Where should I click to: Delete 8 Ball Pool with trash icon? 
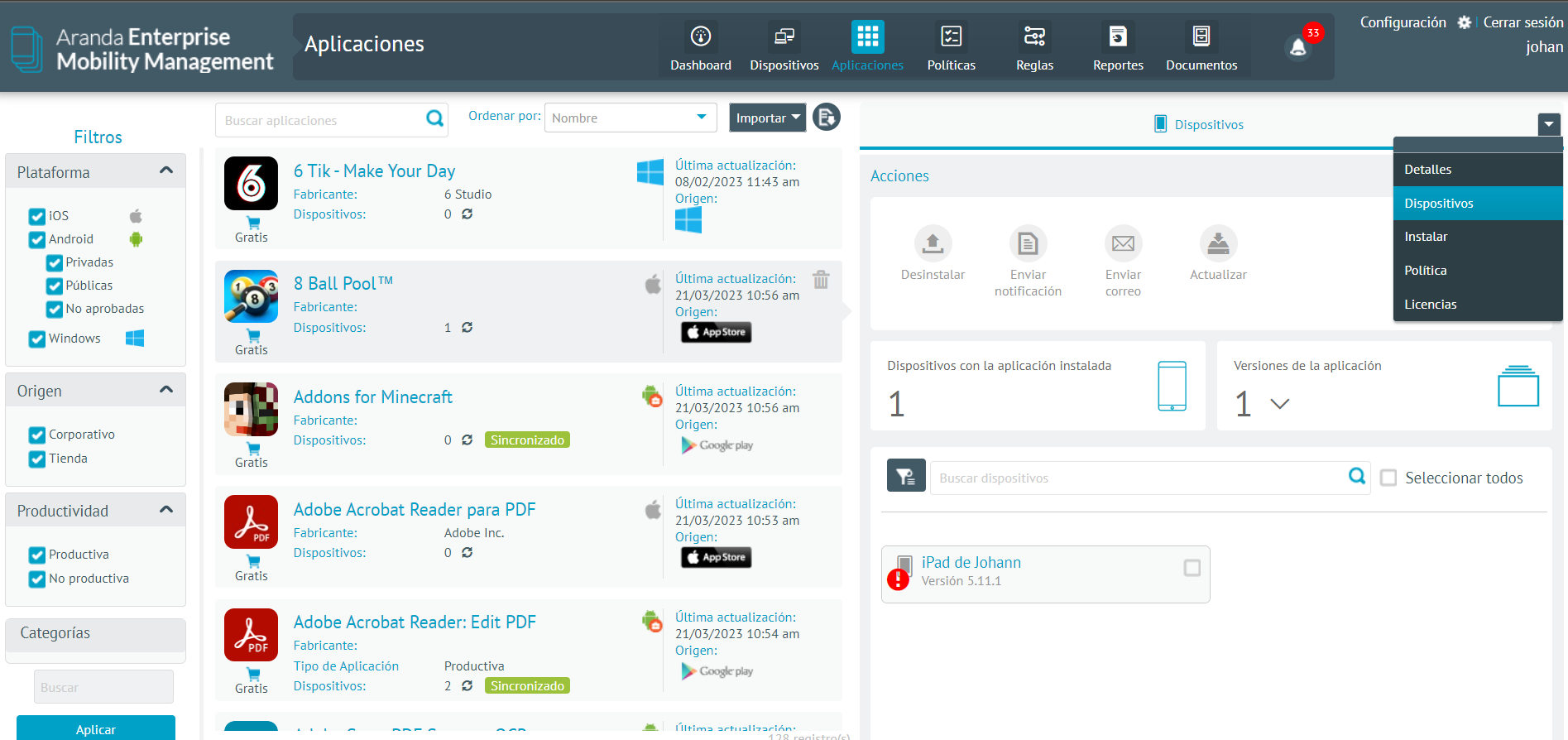point(821,279)
